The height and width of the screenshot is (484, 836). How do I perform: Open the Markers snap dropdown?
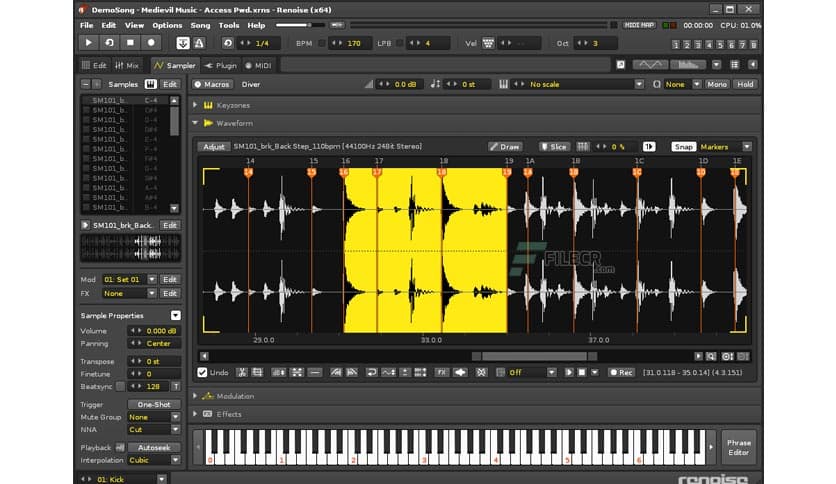pos(746,147)
